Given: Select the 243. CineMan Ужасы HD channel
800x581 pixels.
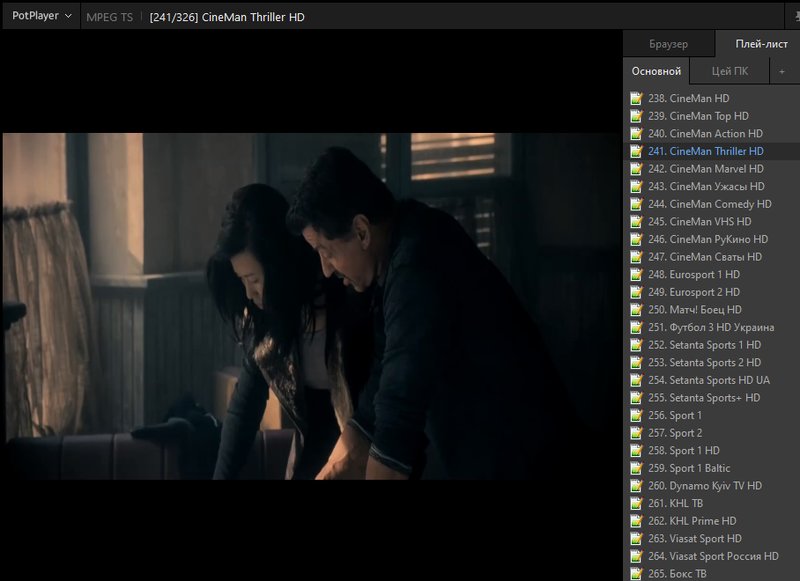Looking at the screenshot, I should point(716,187).
